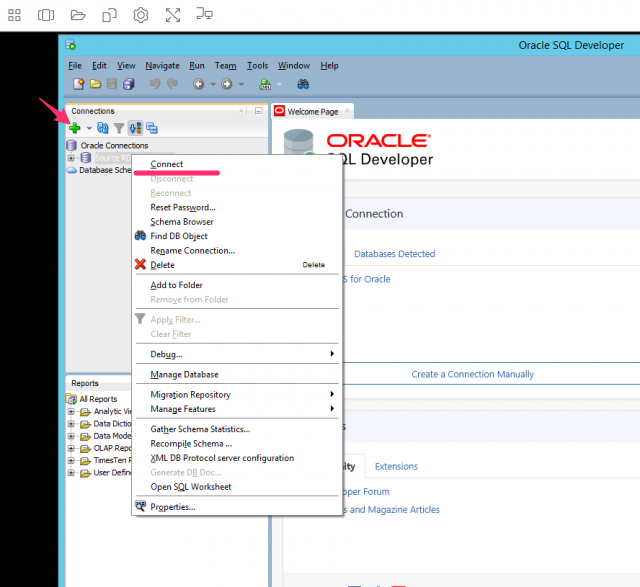
Task: Click the Back navigation arrow
Action: tap(199, 84)
